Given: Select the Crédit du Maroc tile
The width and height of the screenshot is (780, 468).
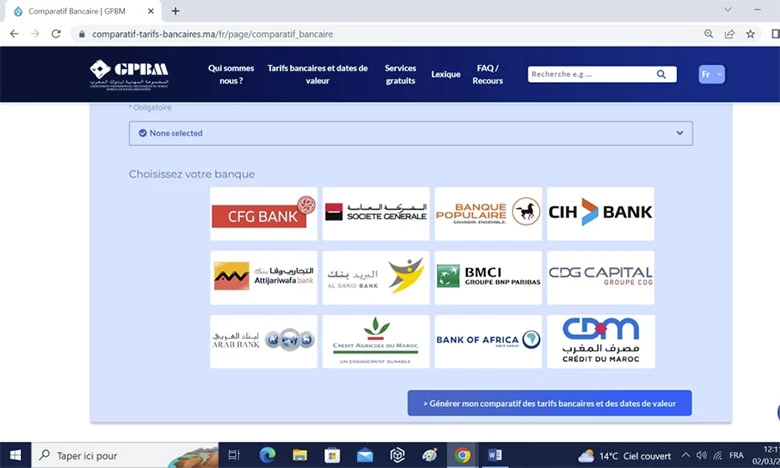Looking at the screenshot, I should tap(600, 341).
